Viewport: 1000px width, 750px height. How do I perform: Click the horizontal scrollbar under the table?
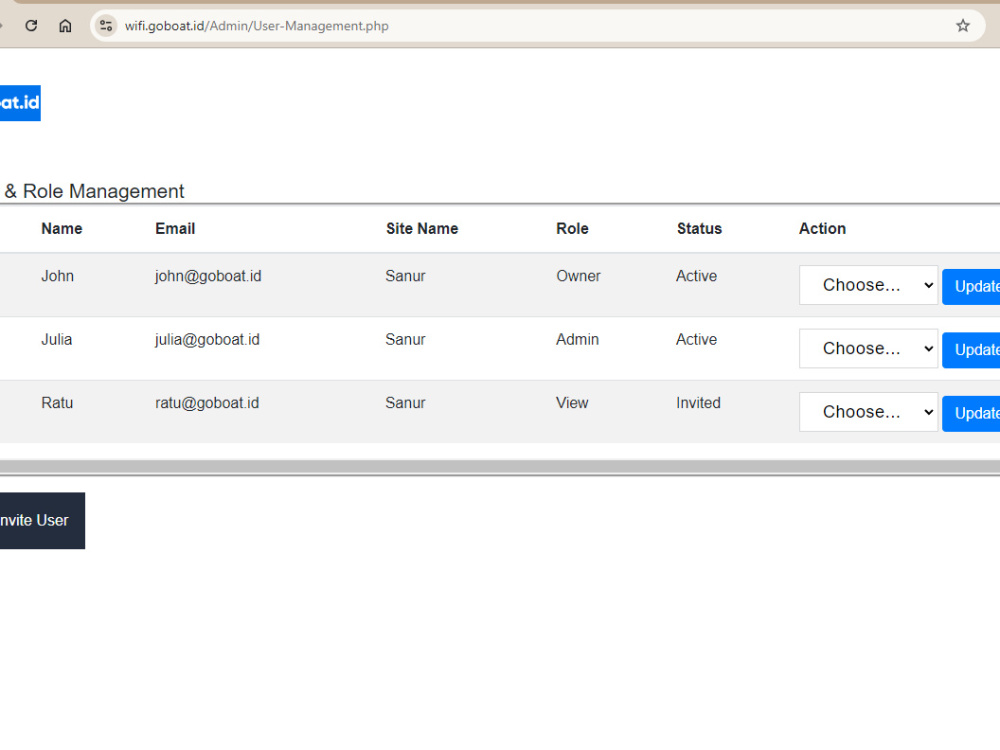coord(500,467)
